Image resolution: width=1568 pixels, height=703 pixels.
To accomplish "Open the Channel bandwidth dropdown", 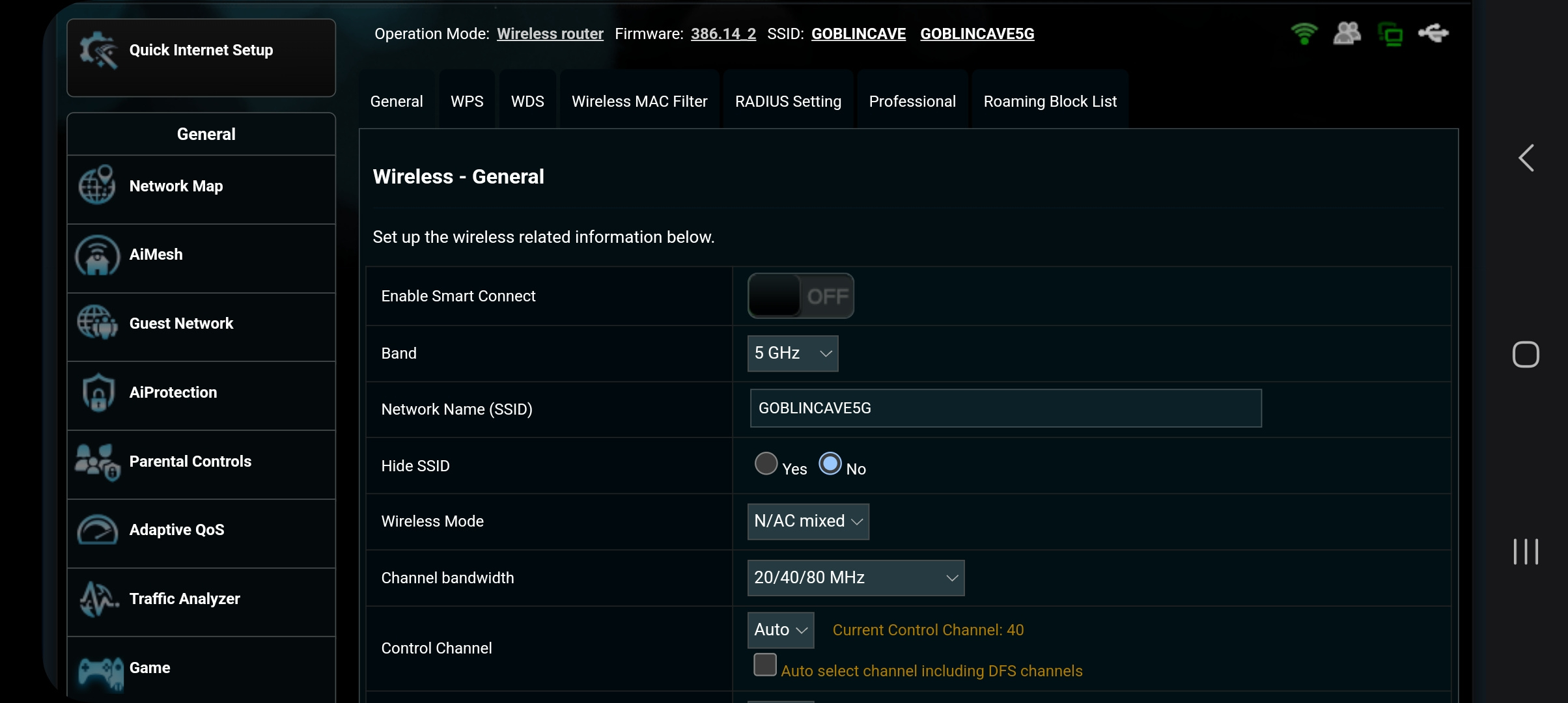I will (856, 578).
